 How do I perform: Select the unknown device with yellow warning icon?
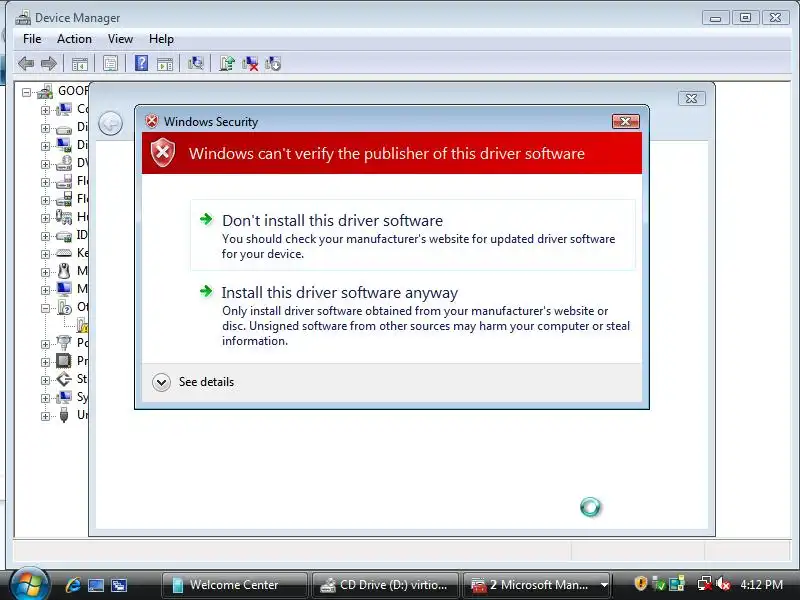[83, 325]
